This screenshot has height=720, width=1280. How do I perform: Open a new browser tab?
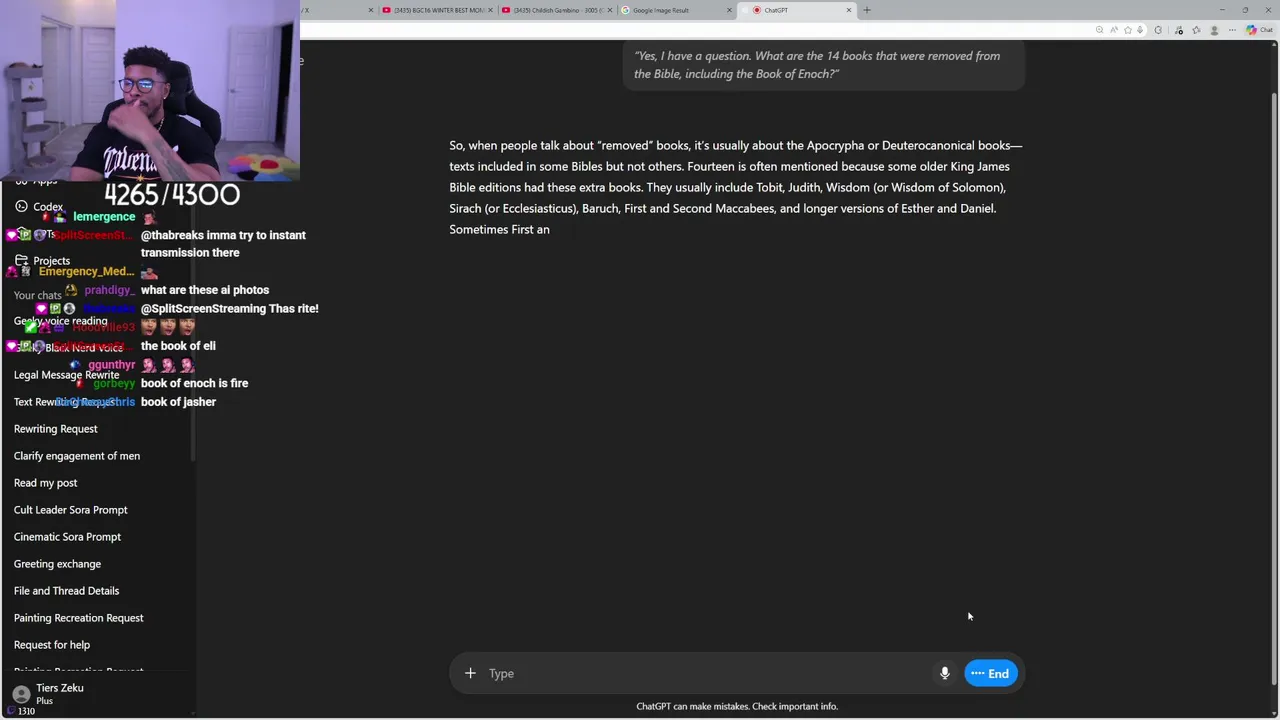tap(867, 10)
